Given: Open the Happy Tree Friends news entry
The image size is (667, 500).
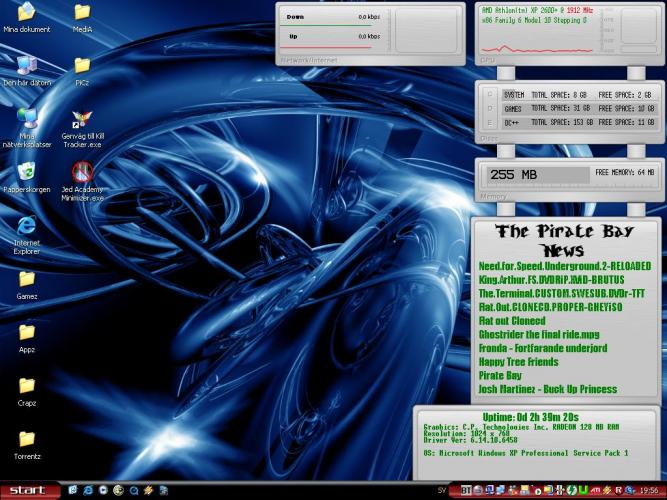Looking at the screenshot, I should (518, 361).
